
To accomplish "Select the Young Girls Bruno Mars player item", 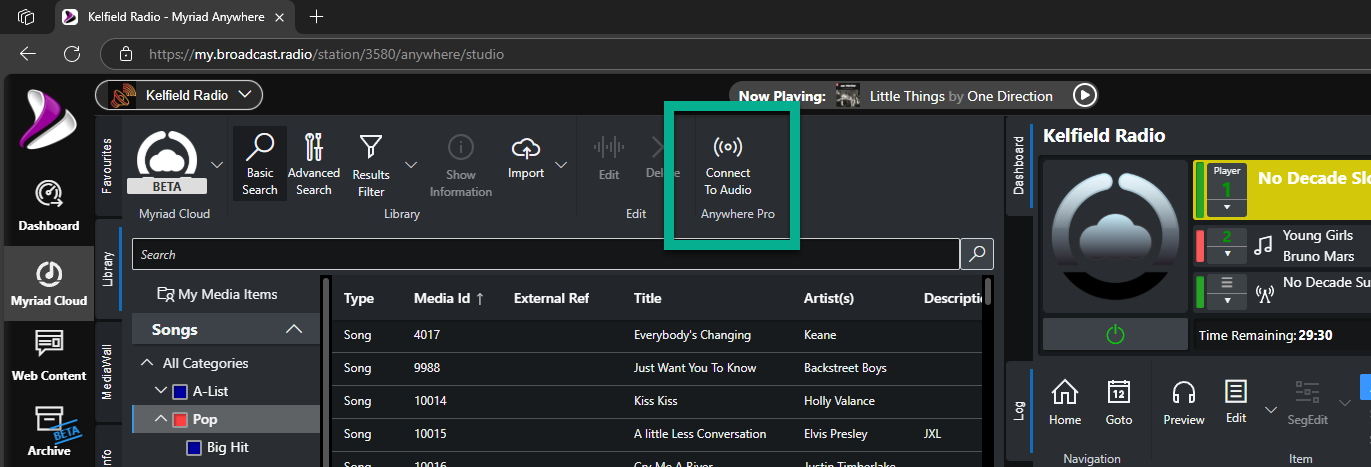I will click(x=1282, y=245).
